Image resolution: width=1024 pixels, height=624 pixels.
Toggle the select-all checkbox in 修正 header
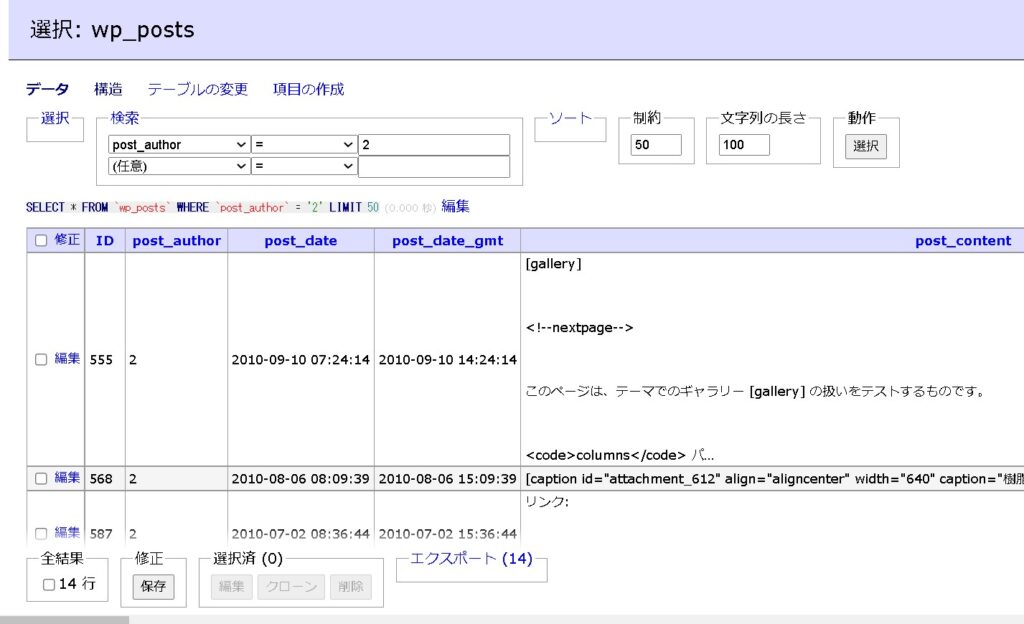click(41, 240)
